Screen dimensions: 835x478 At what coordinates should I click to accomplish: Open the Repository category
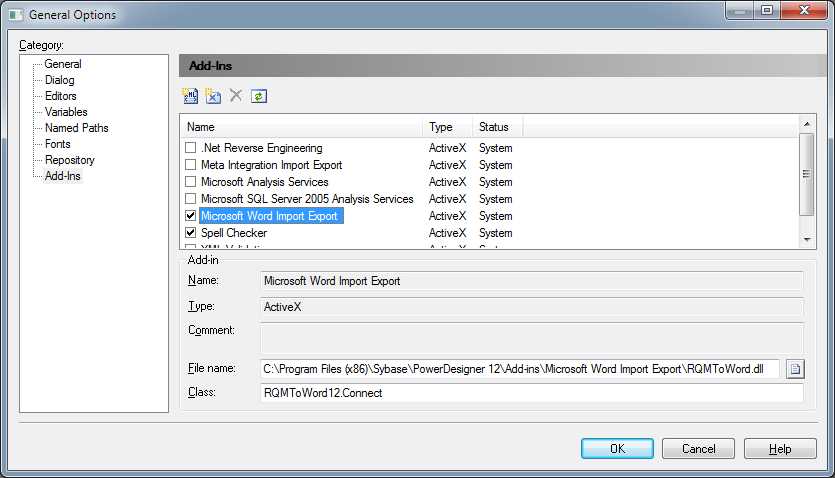(70, 160)
